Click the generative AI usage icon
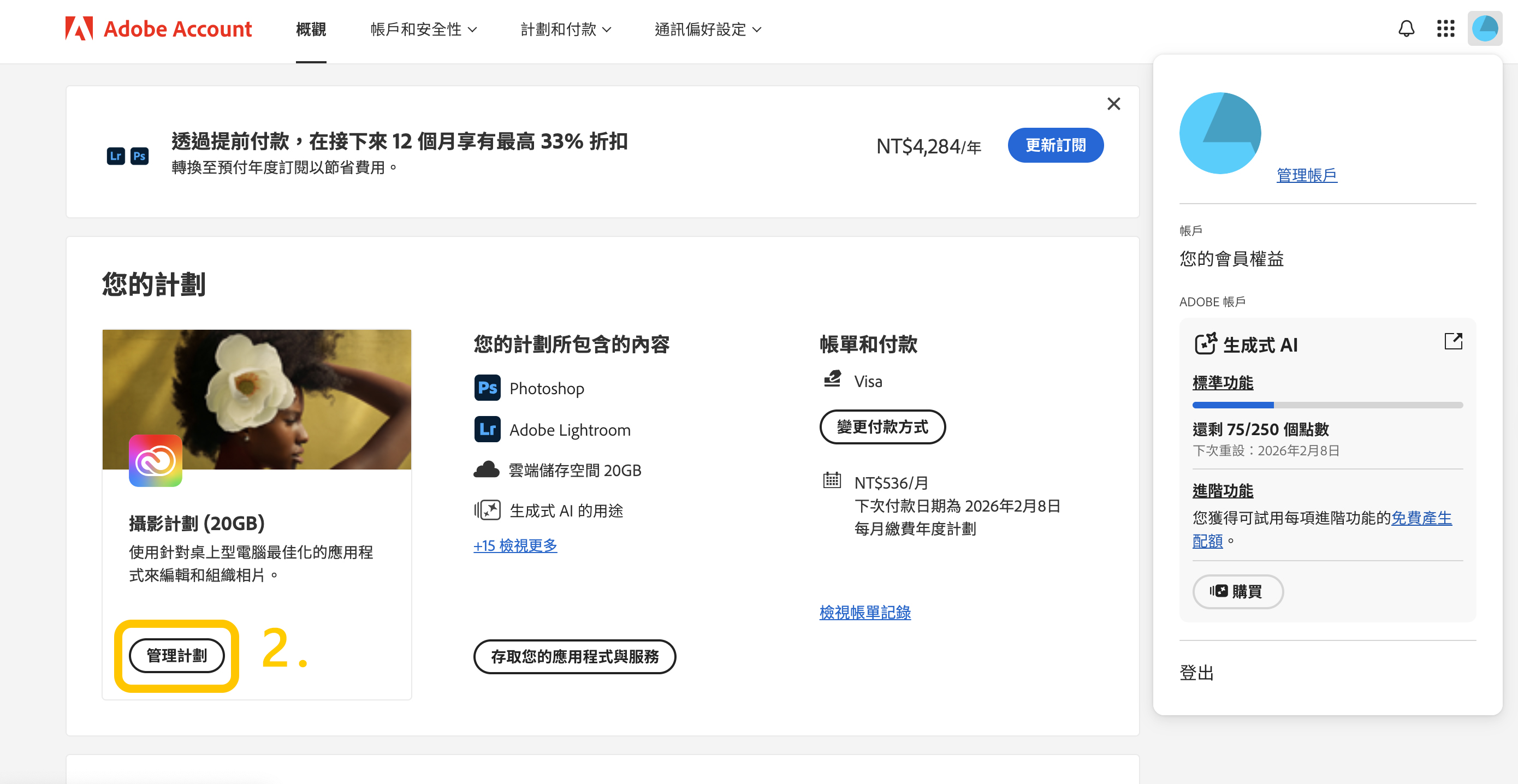The height and width of the screenshot is (784, 1518). (x=487, y=510)
